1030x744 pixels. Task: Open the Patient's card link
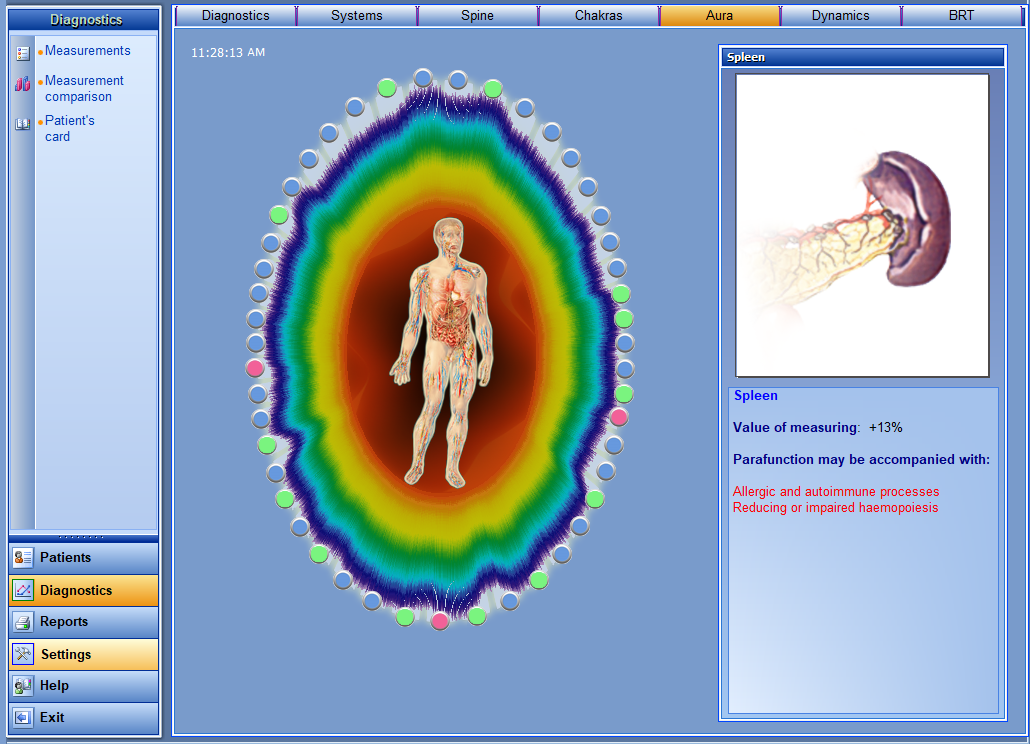coord(70,129)
